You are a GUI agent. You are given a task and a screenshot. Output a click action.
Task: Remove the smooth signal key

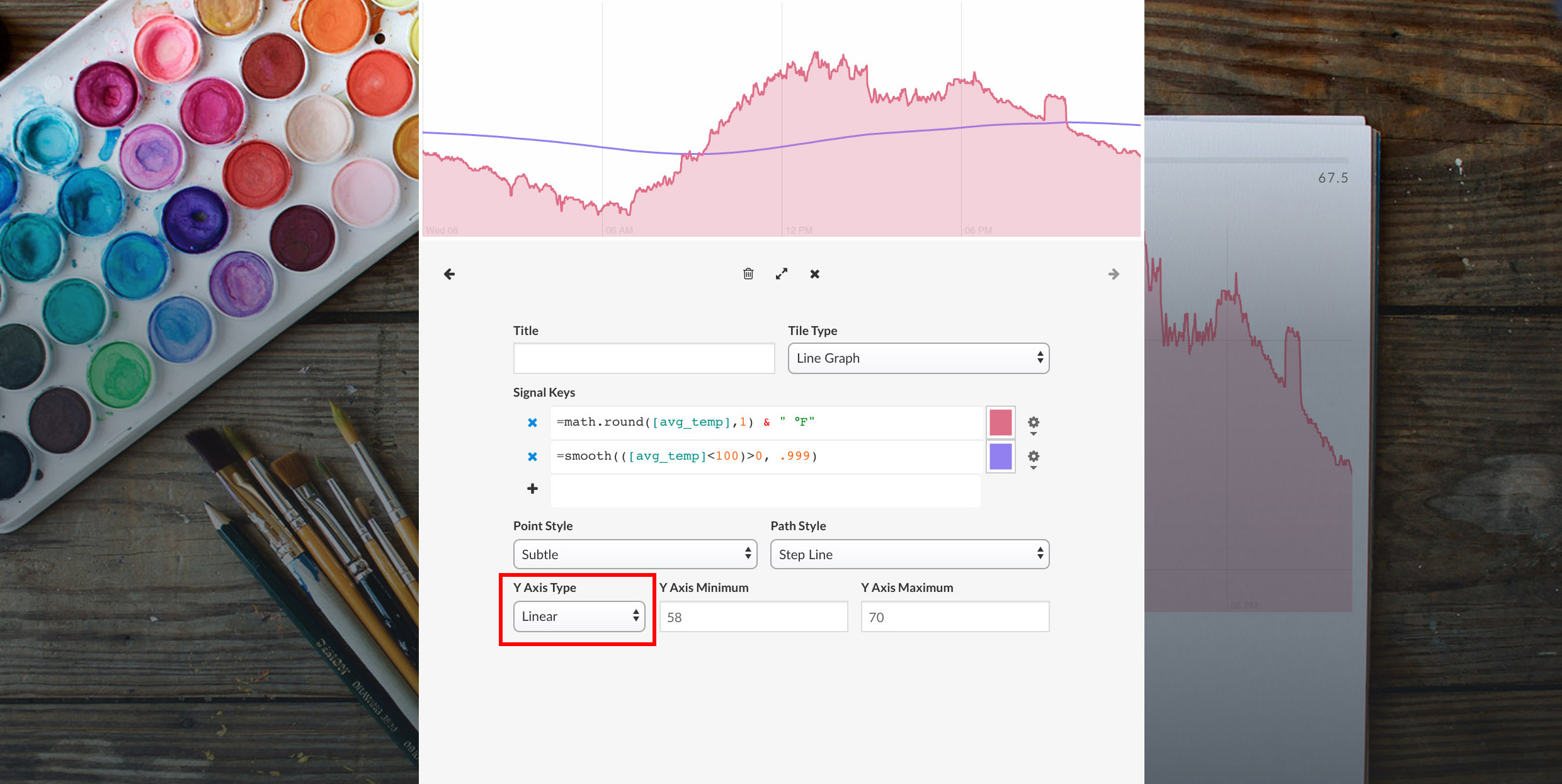(x=532, y=457)
